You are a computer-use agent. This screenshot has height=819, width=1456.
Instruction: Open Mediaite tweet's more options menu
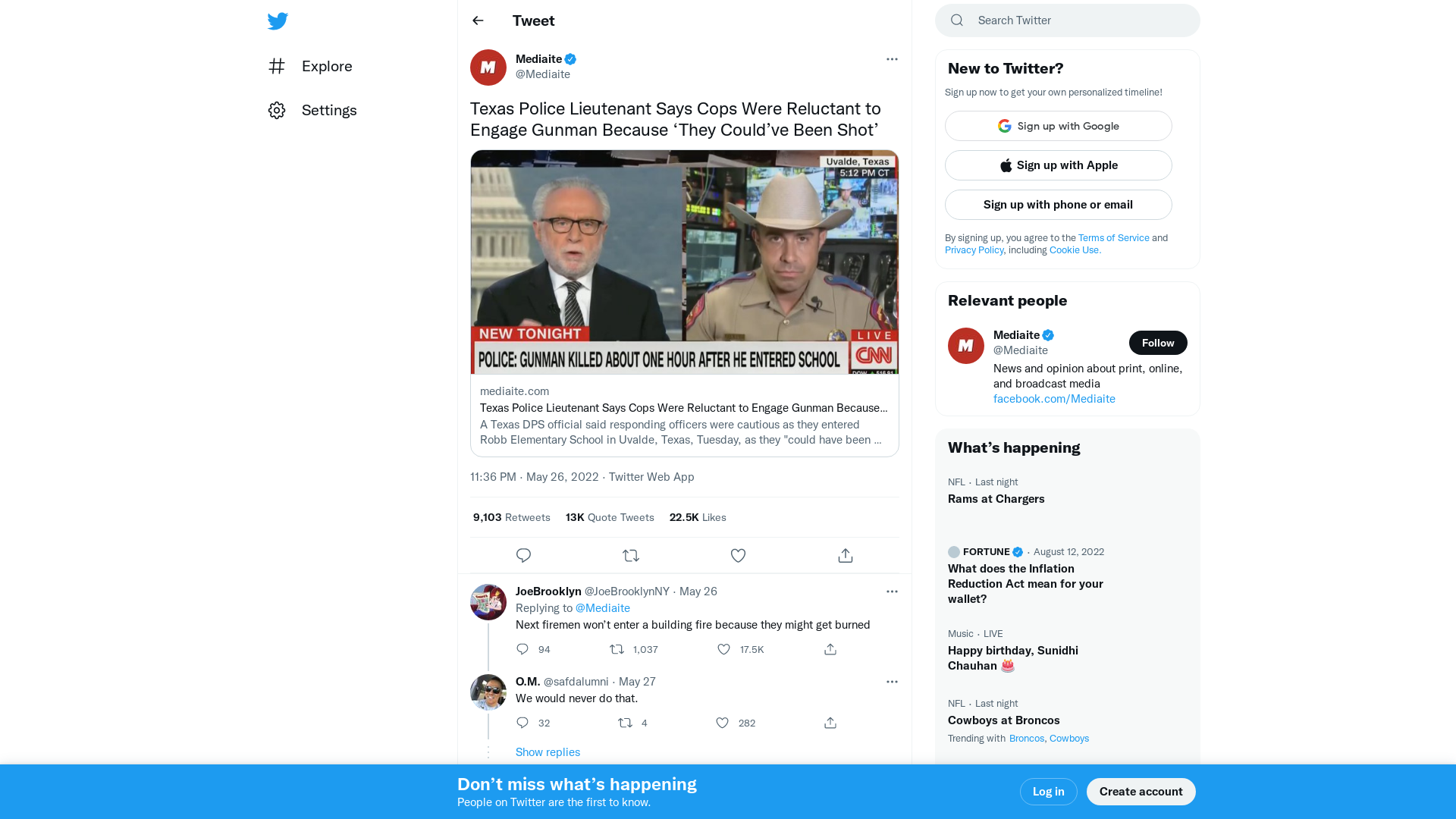(892, 59)
